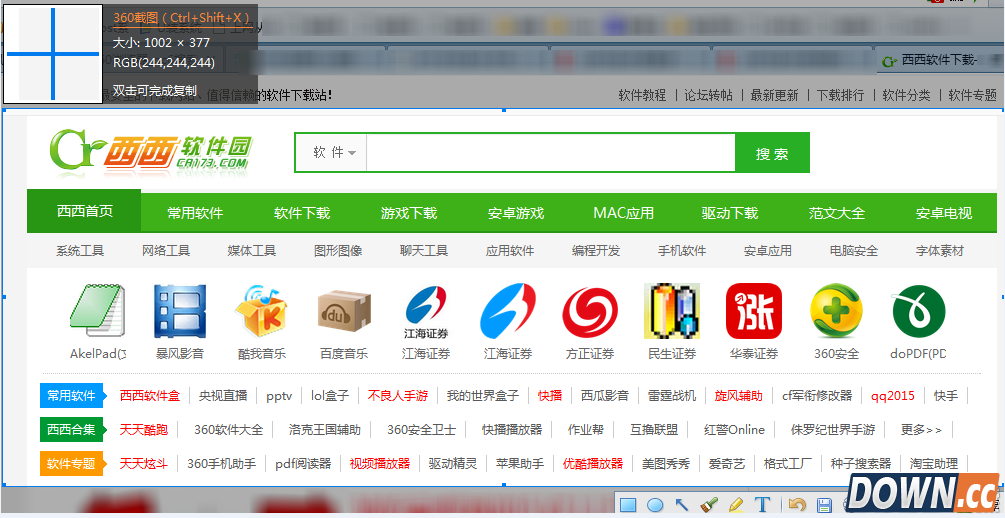Save the screenshot with floppy icon

(x=824, y=505)
